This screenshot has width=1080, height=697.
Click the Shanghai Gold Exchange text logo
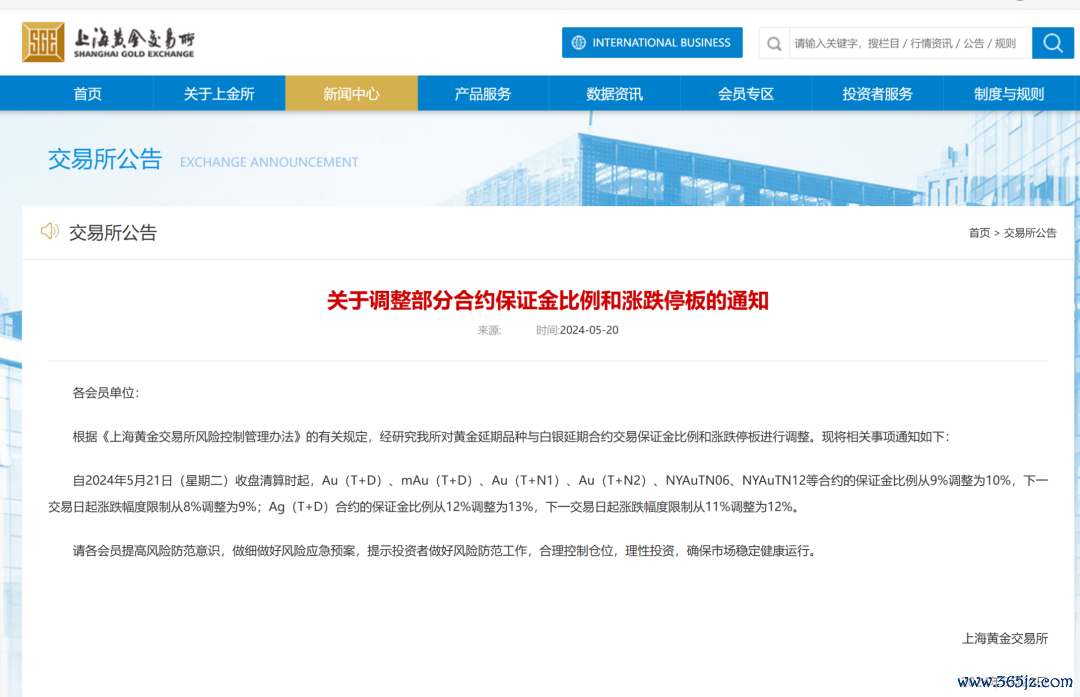(x=134, y=43)
